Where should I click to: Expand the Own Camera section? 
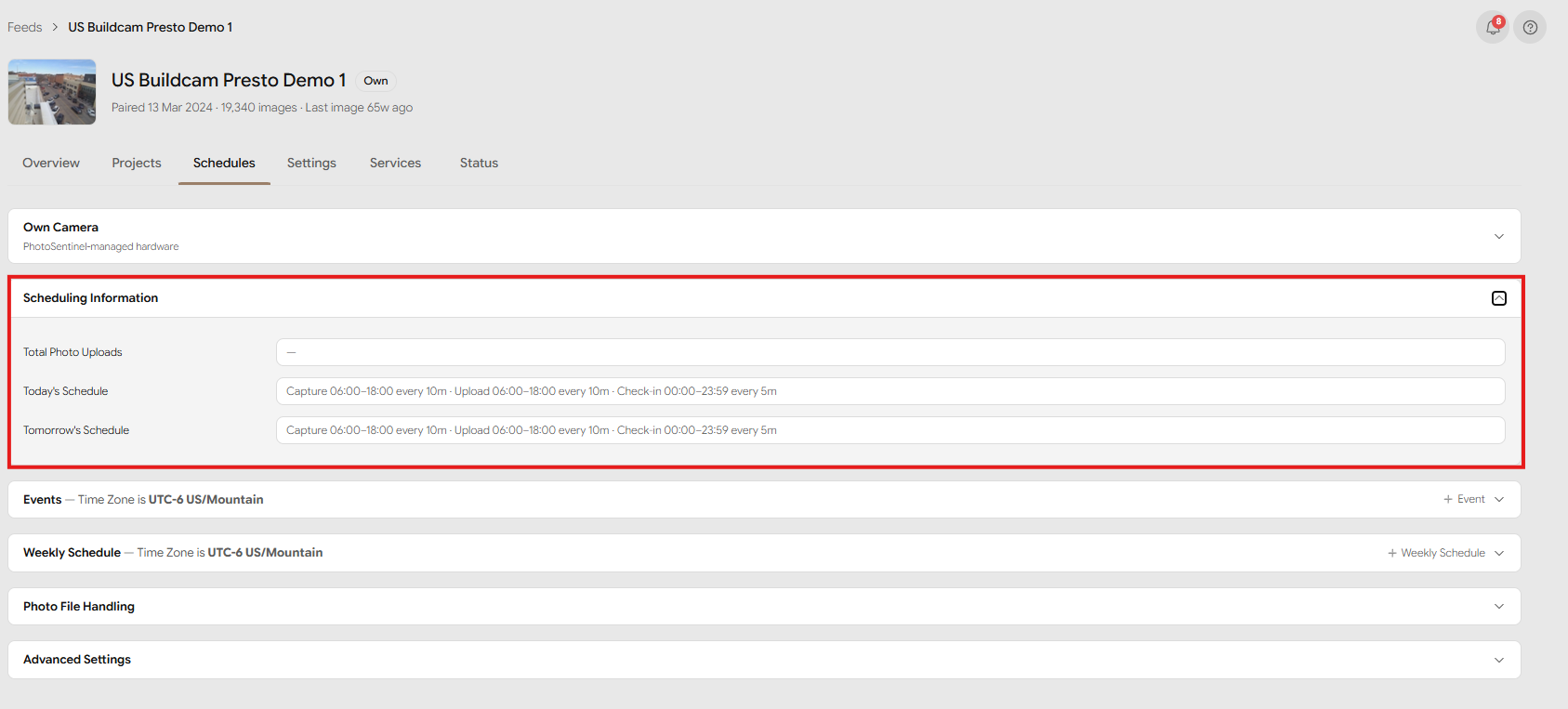coord(1499,236)
